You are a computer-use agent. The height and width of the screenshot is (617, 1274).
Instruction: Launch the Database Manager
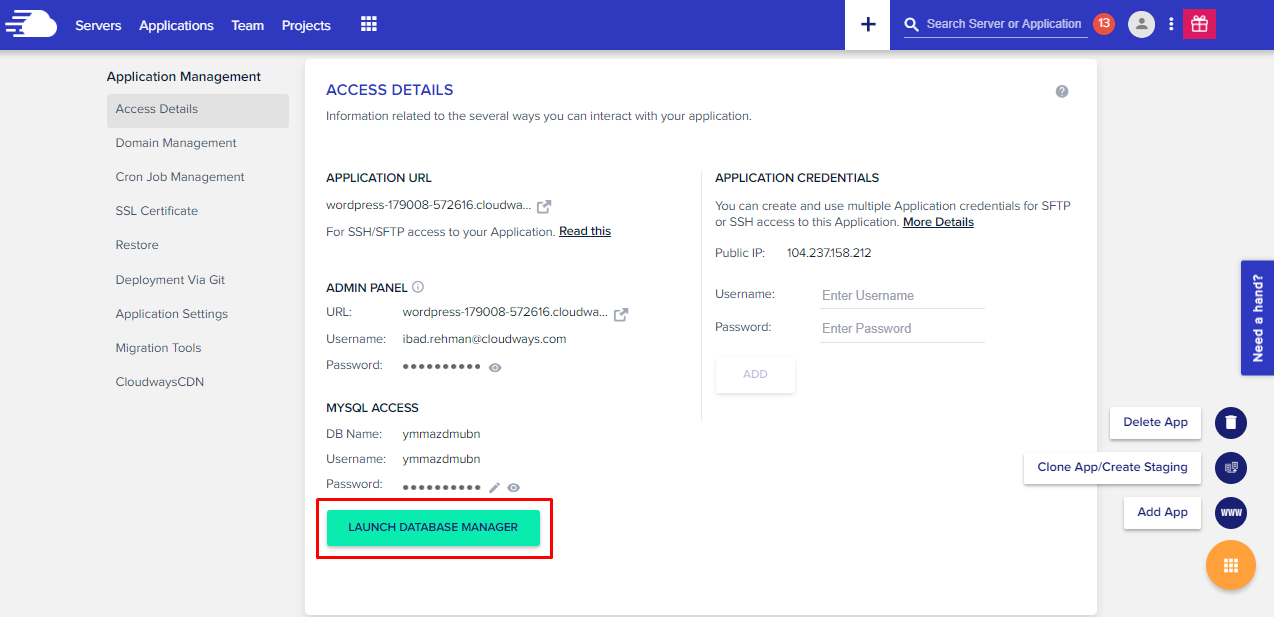[x=433, y=527]
